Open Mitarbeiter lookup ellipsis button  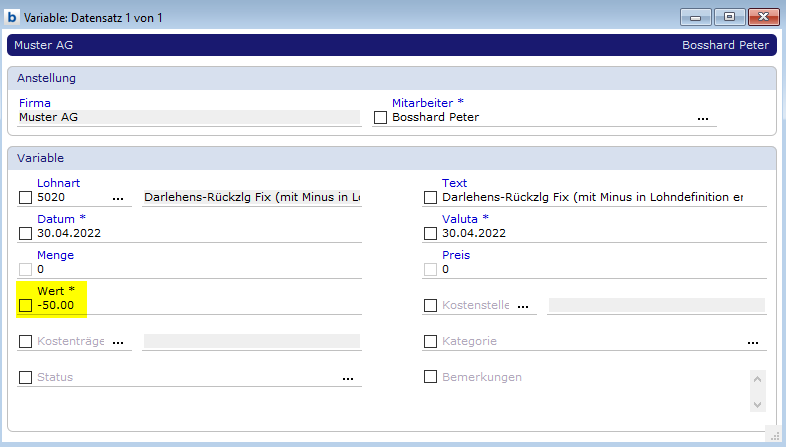click(703, 118)
